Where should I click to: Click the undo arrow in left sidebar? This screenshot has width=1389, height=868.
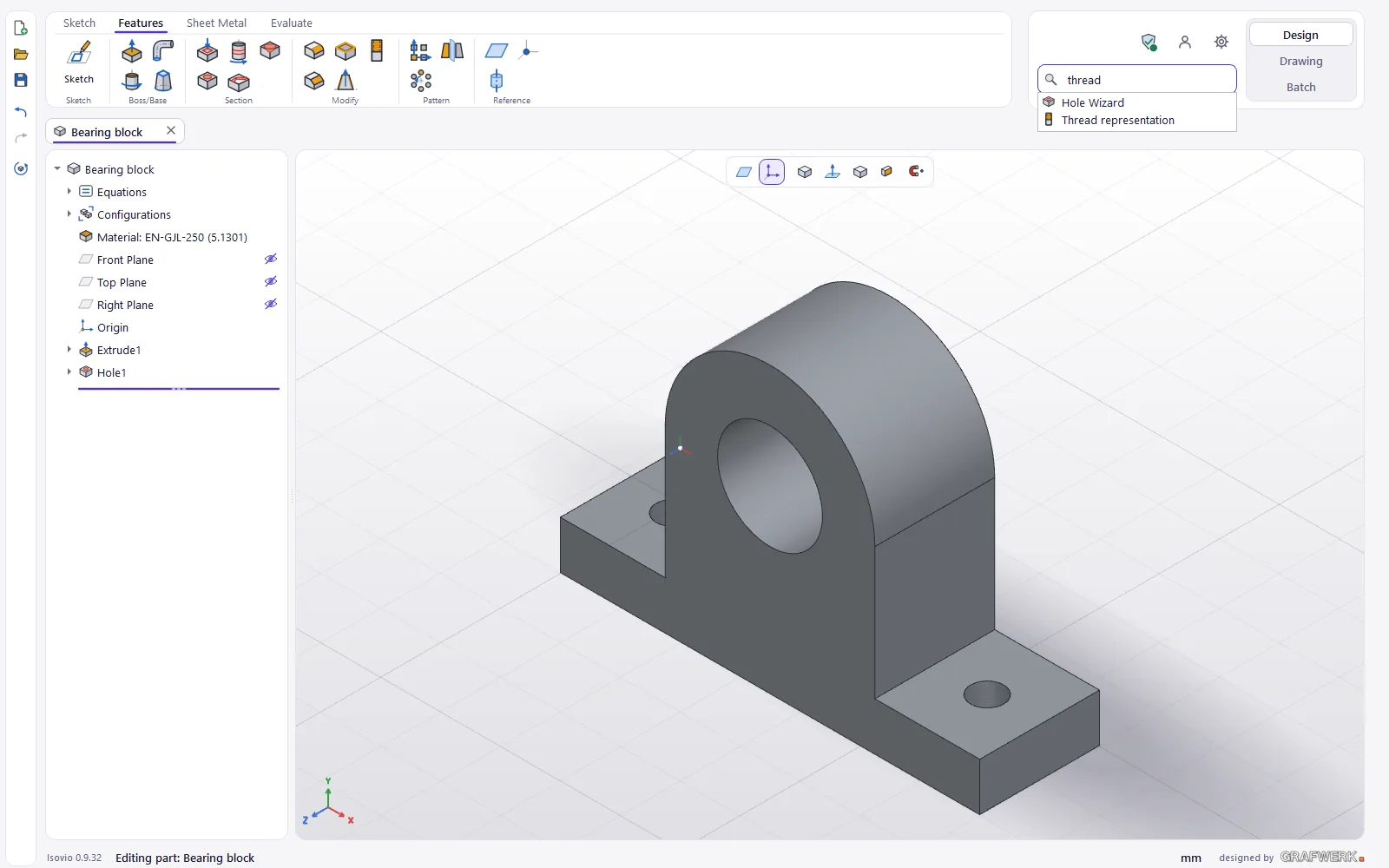pyautogui.click(x=21, y=112)
